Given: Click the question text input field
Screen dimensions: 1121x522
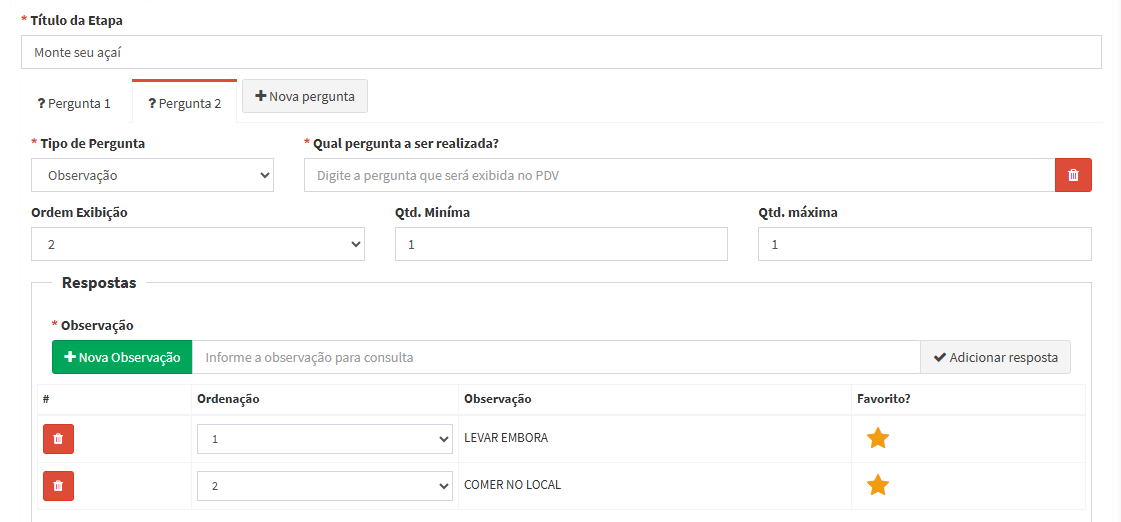Looking at the screenshot, I should coord(679,175).
